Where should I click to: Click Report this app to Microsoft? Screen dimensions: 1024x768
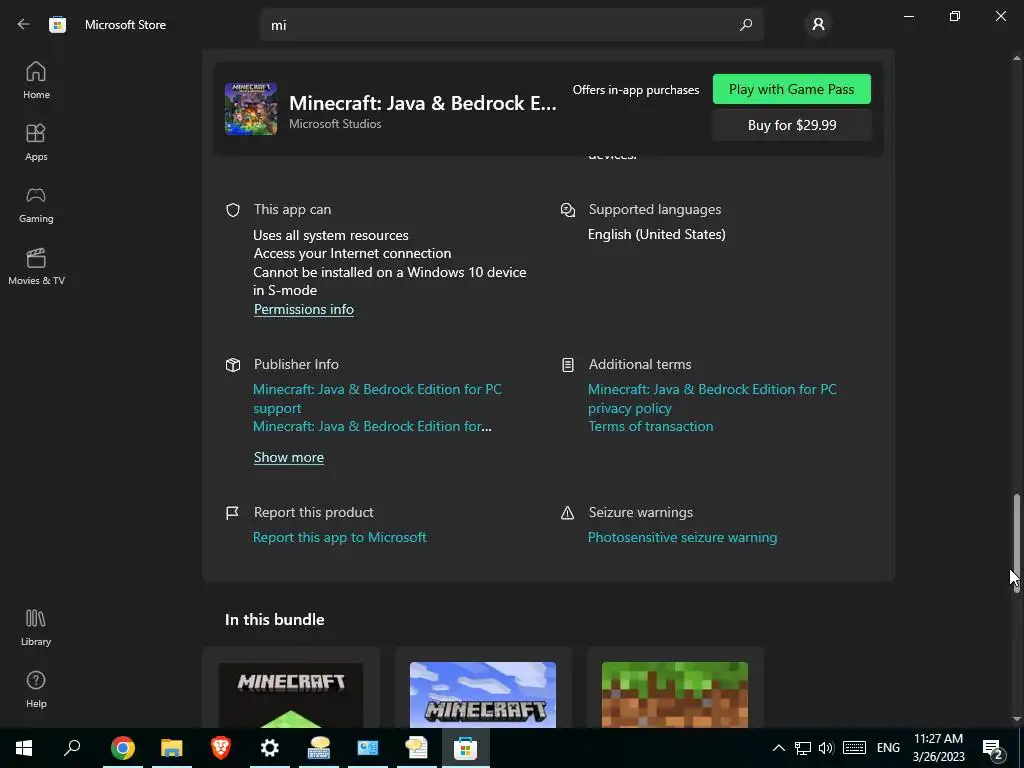(x=340, y=537)
